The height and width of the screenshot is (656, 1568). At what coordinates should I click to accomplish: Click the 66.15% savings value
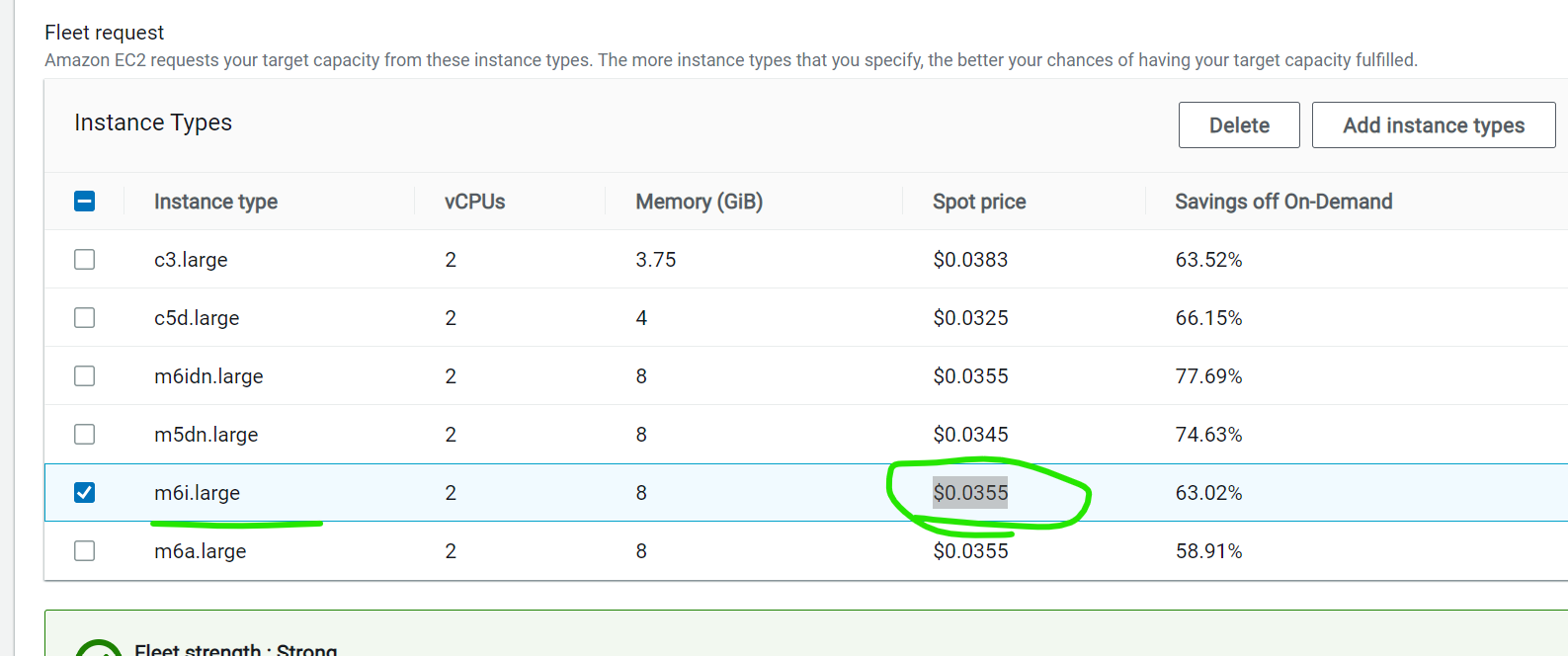1208,318
